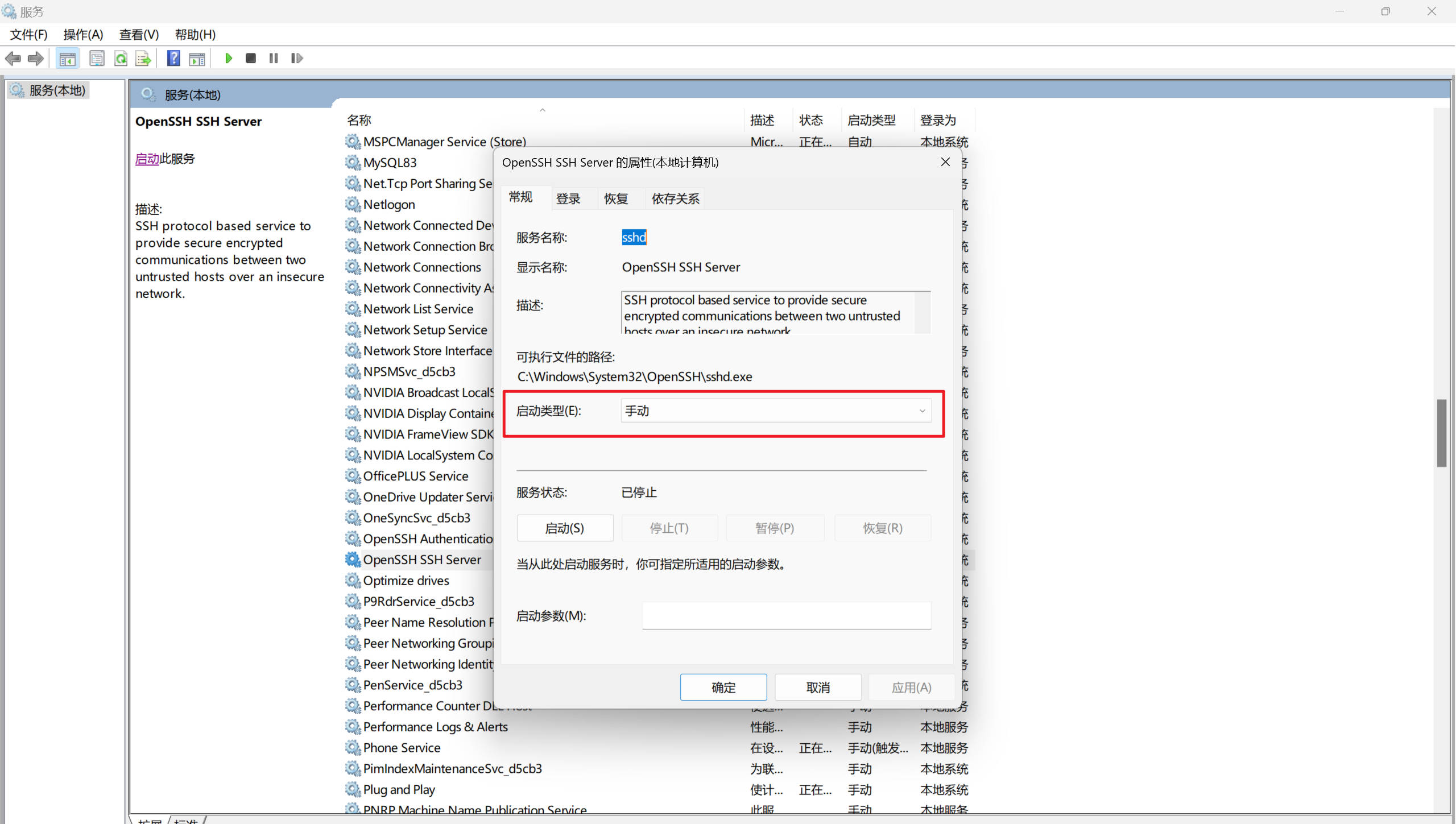
Task: Click the Refresh toolbar icon
Action: click(x=121, y=58)
